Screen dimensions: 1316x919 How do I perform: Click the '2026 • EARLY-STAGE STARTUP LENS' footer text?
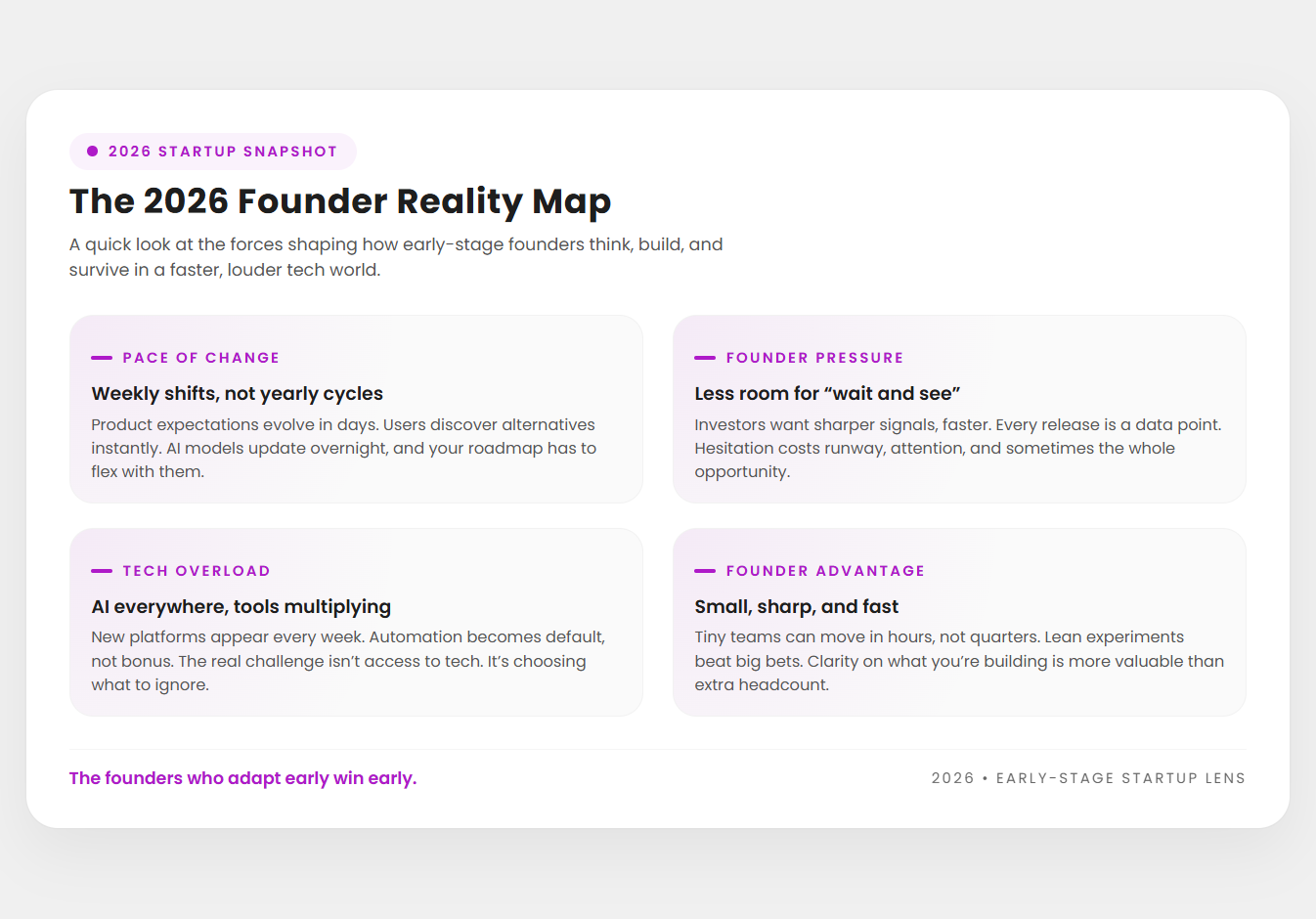point(1088,778)
